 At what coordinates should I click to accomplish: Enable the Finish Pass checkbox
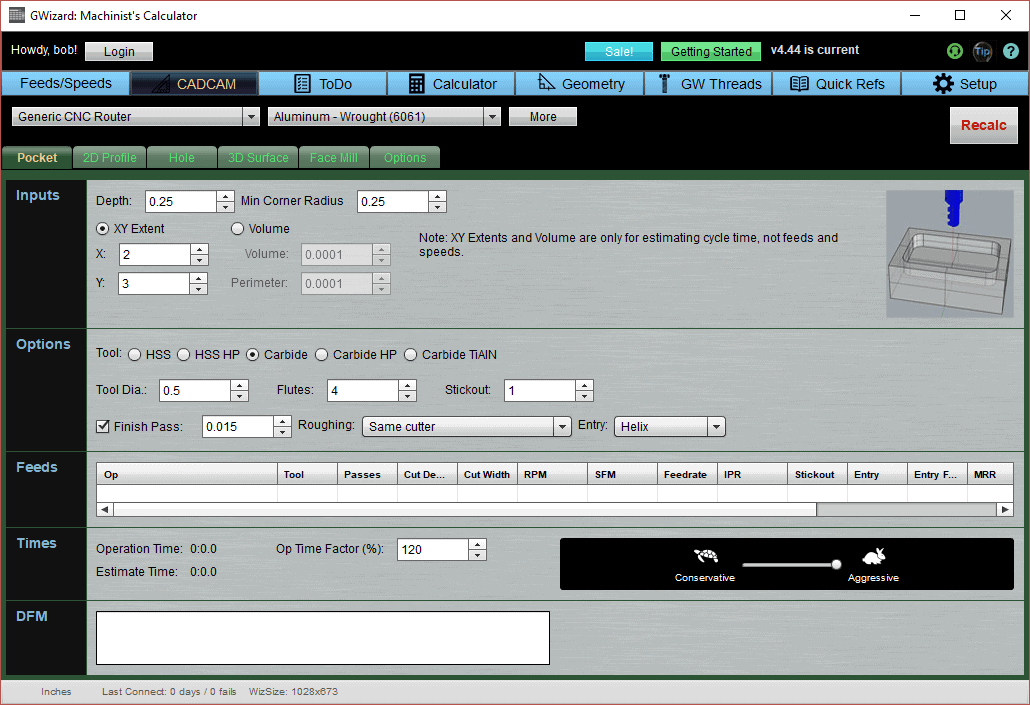click(103, 426)
